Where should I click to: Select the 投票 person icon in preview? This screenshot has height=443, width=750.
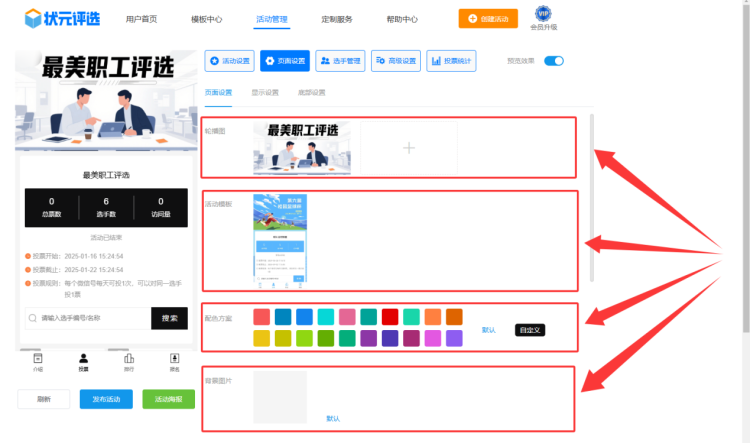coord(84,360)
